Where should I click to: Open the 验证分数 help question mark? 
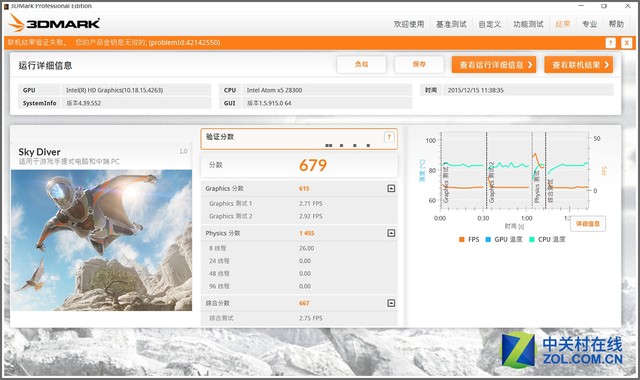(x=389, y=137)
